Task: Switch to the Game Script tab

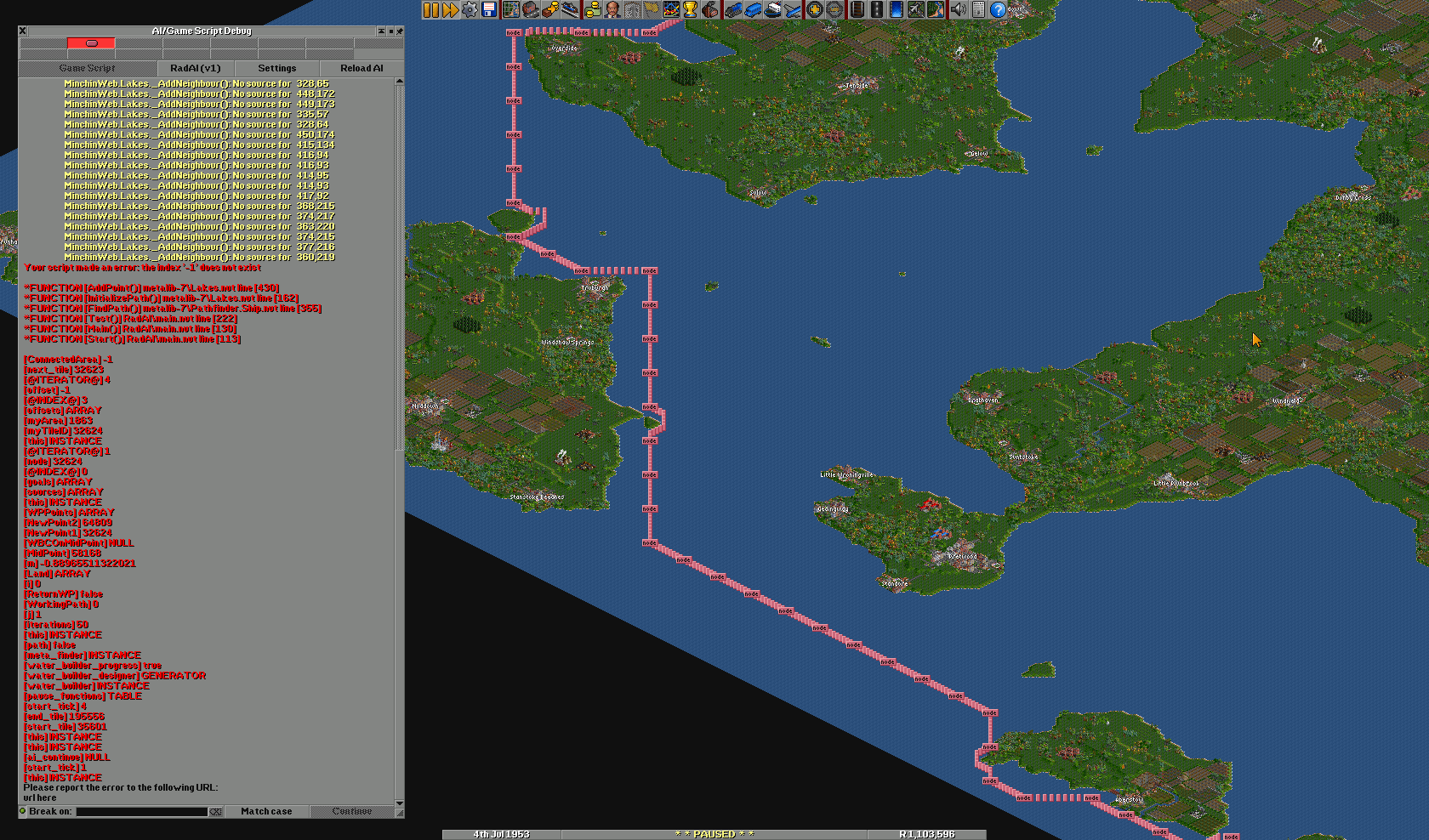Action: click(x=88, y=68)
